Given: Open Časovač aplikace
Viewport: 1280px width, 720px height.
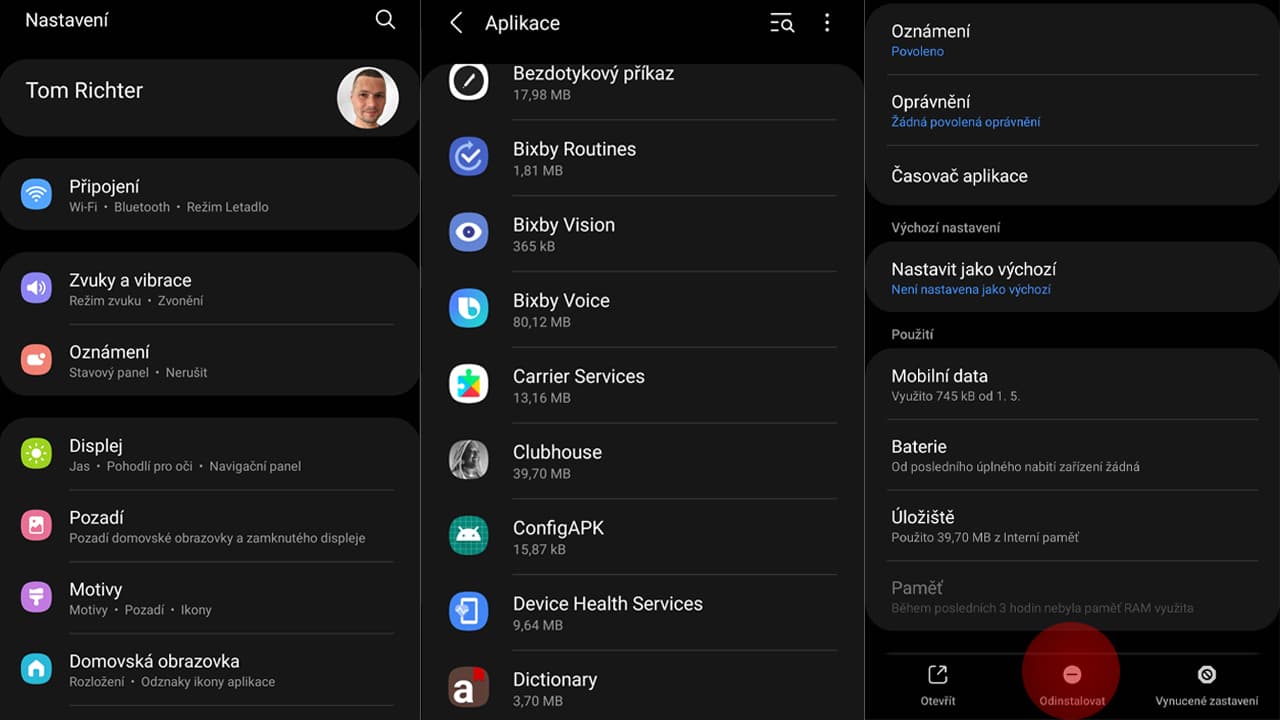Looking at the screenshot, I should pyautogui.click(x=1072, y=176).
